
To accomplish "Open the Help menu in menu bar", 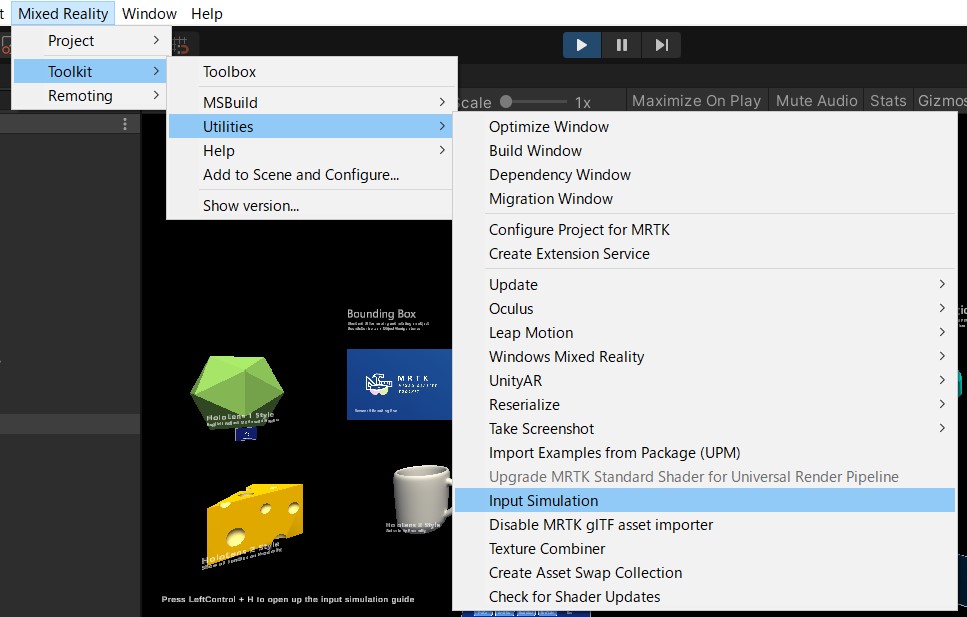I will (x=207, y=14).
